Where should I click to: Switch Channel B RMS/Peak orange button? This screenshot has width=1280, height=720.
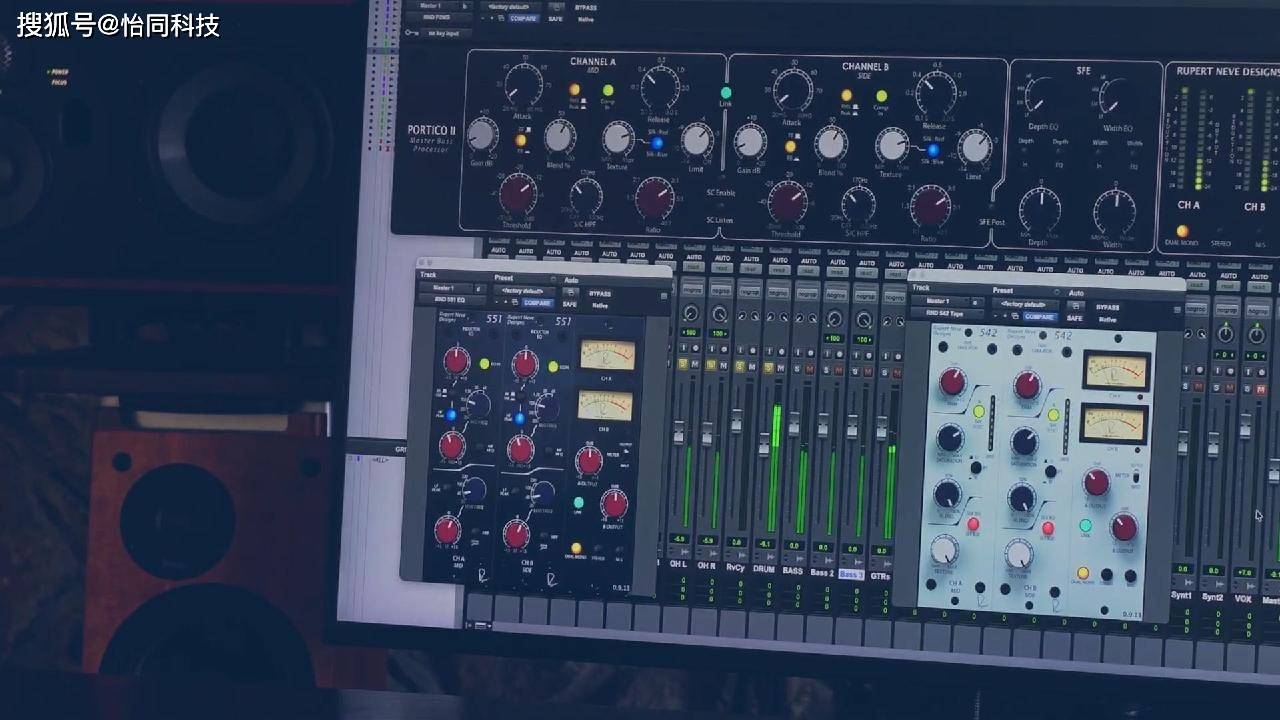coord(847,95)
